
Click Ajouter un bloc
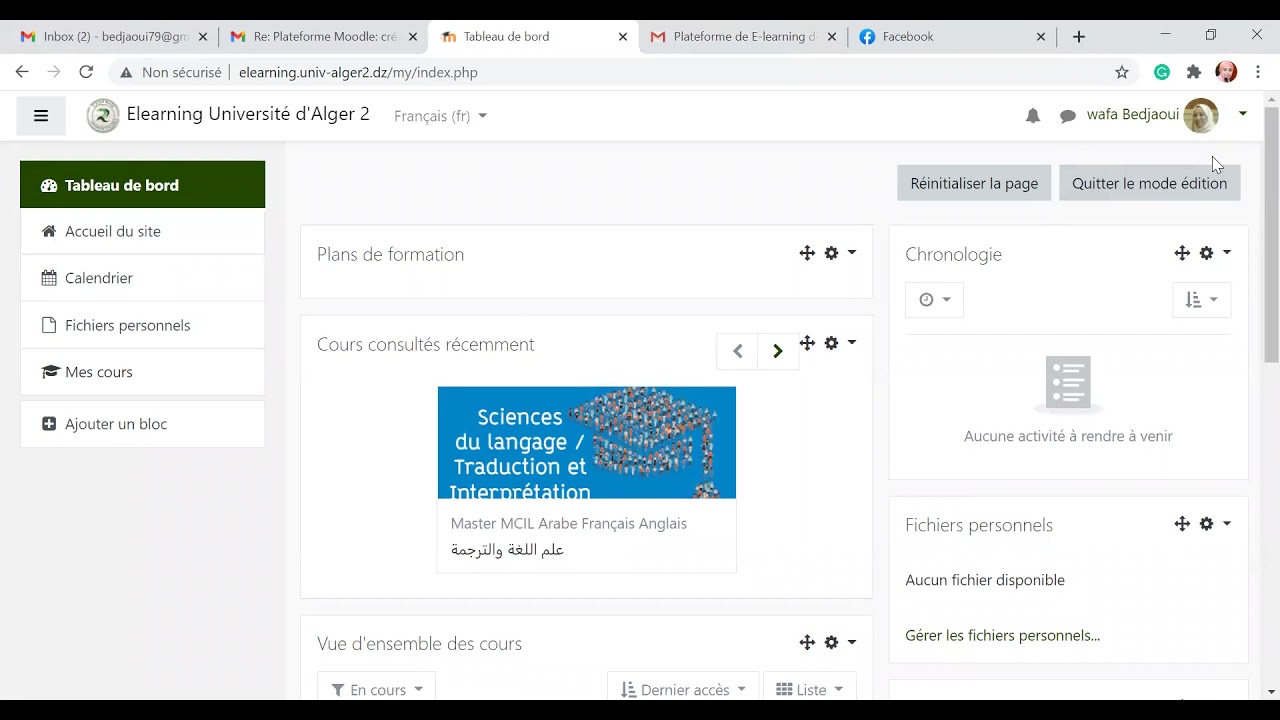pos(142,424)
